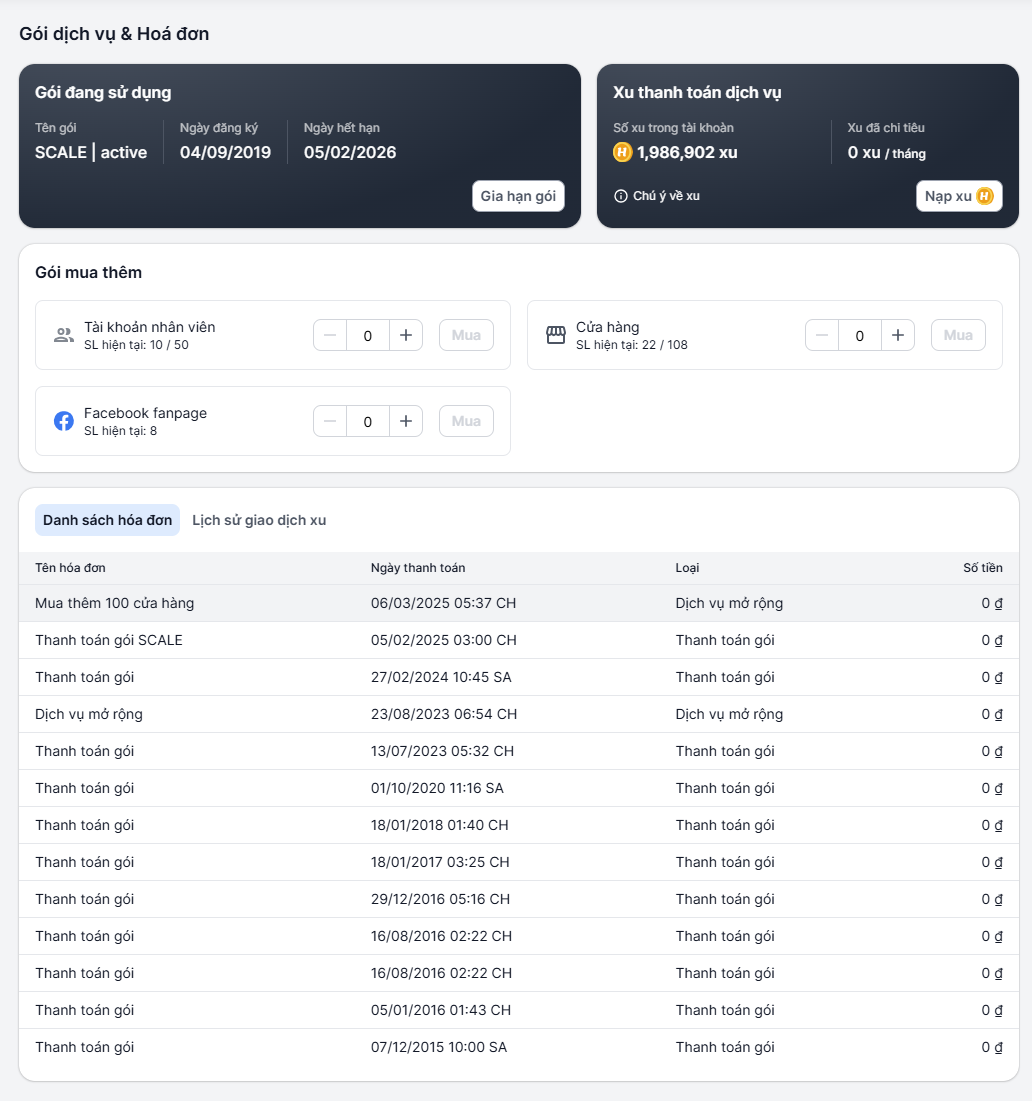Click the info icon beside Chú ý về xu
The width and height of the screenshot is (1032, 1101).
click(621, 196)
